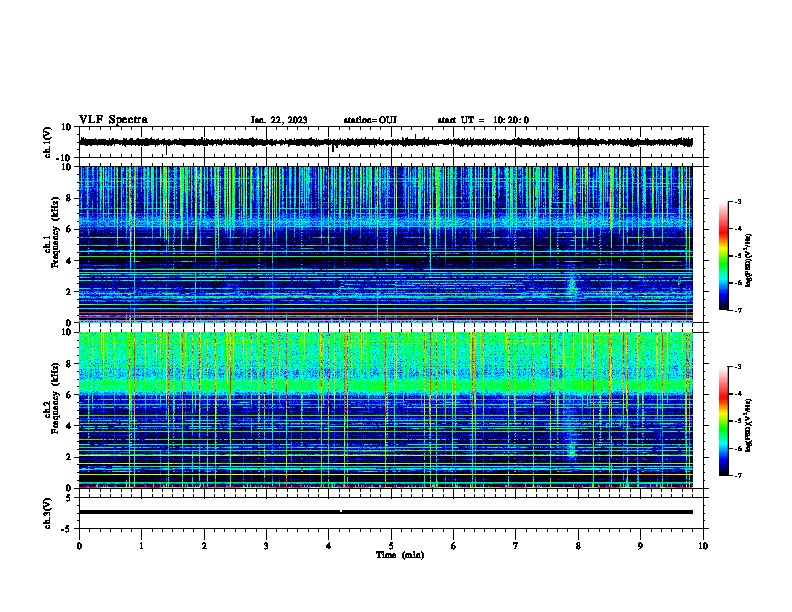
Task: Click the flat black ch.3 voltage trace
Action: [385, 512]
